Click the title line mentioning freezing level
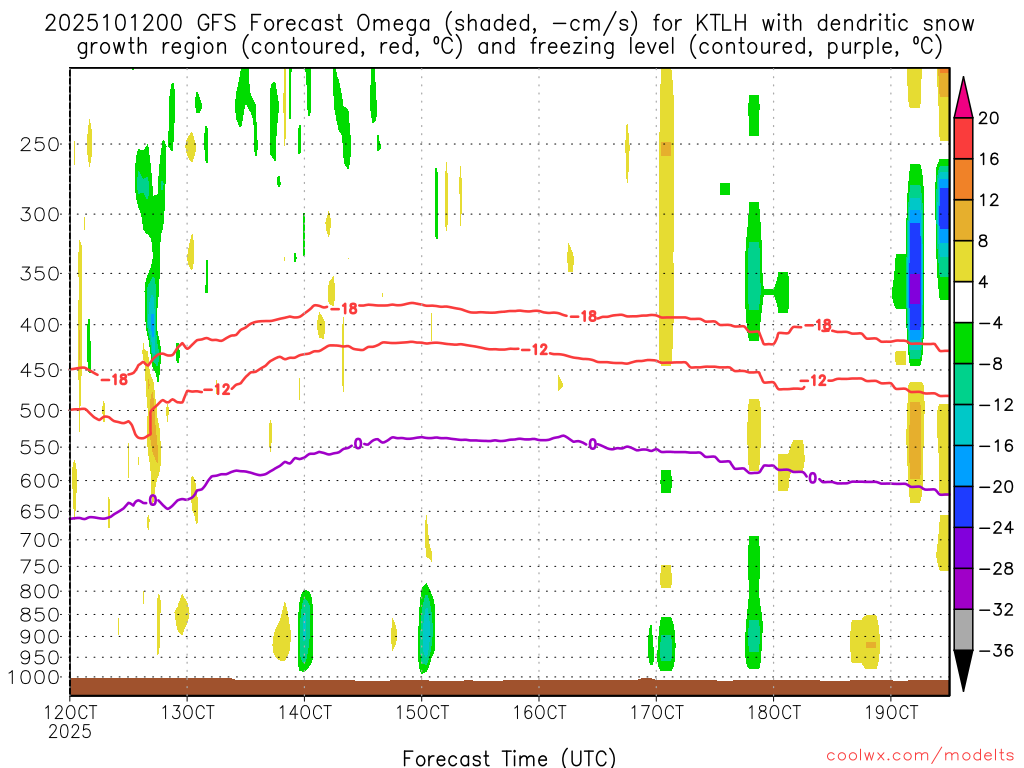 509,47
